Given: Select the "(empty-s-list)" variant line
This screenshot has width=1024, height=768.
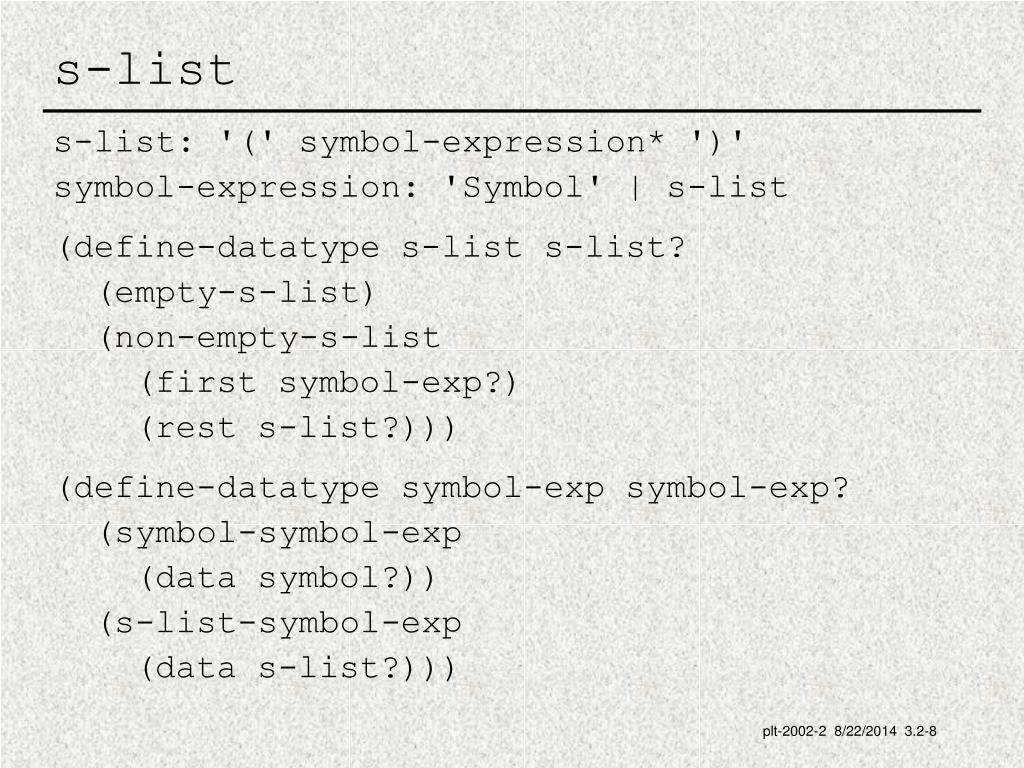Looking at the screenshot, I should [x=237, y=293].
